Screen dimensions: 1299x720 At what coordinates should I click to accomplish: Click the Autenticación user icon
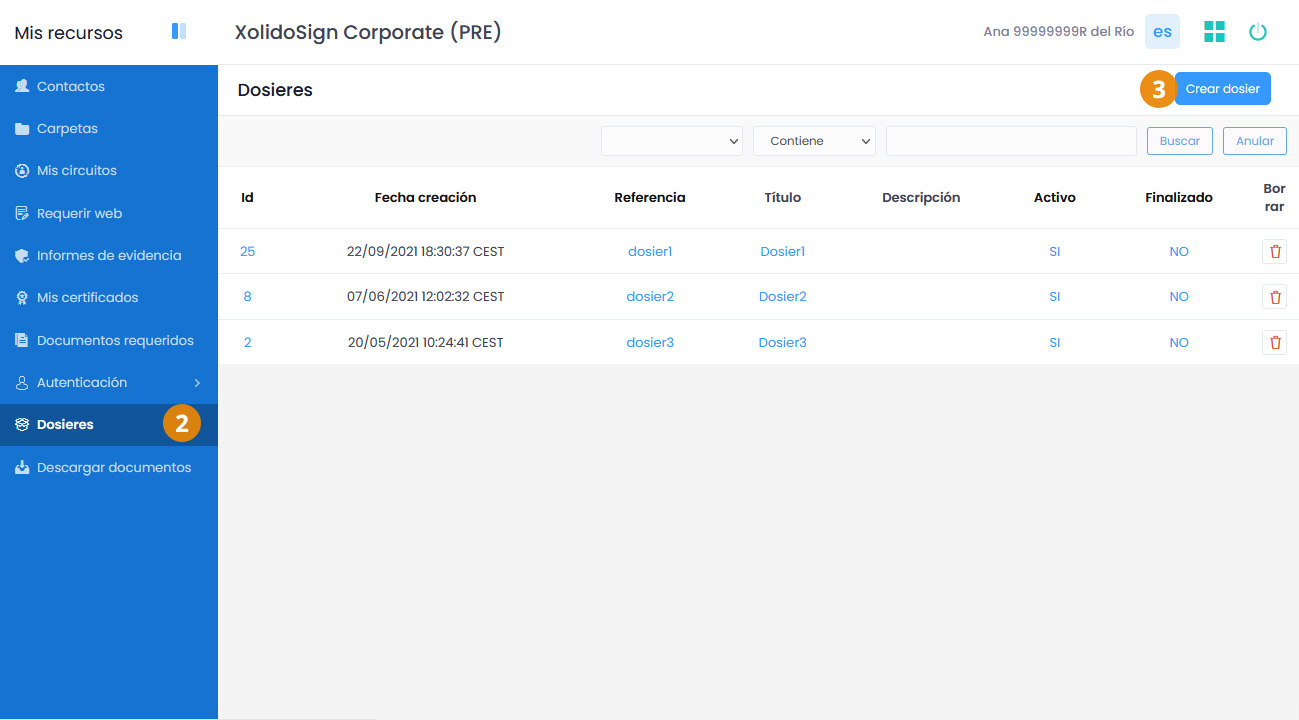[x=22, y=383]
